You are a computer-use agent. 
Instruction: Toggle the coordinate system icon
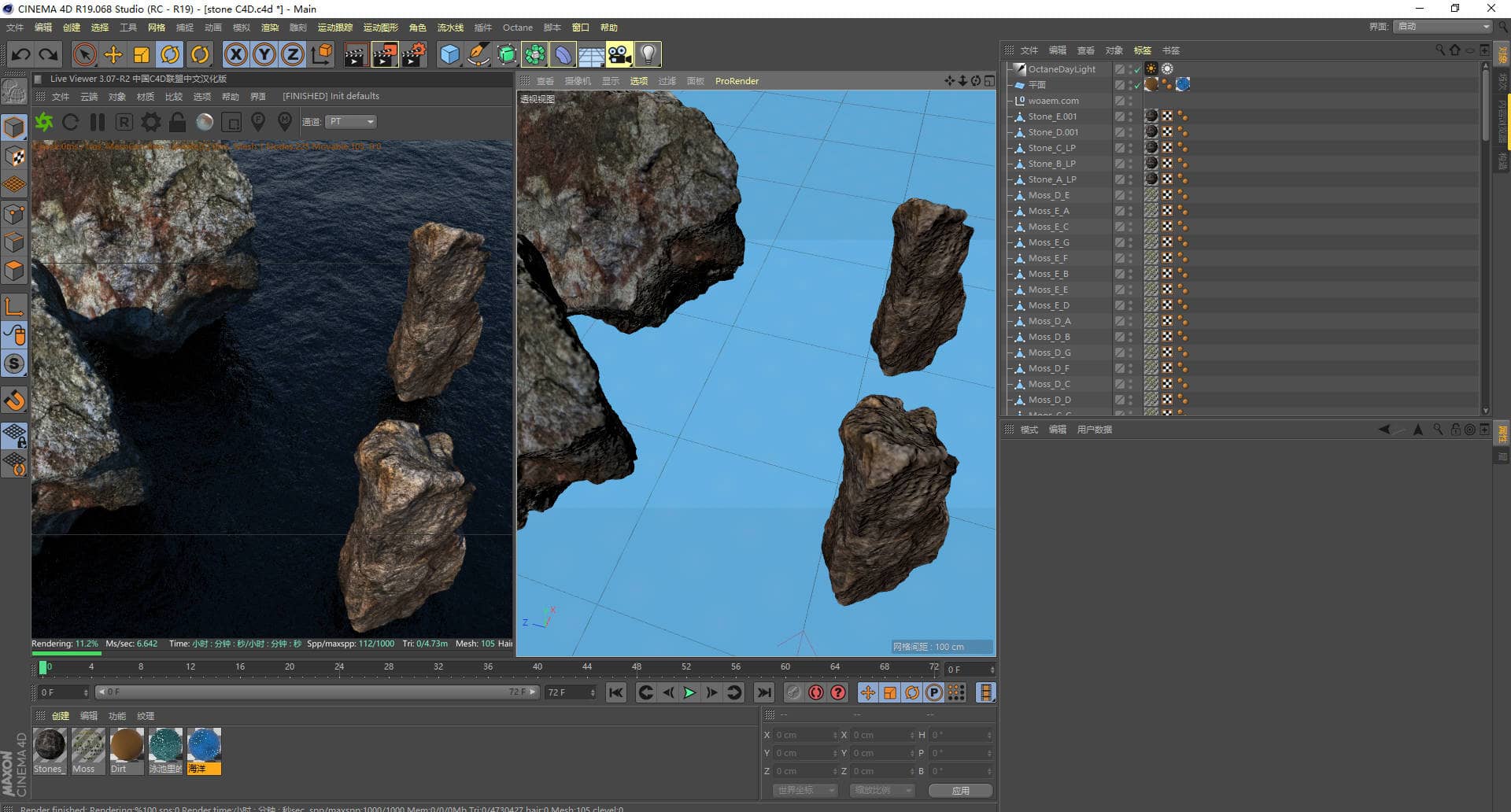pos(322,54)
